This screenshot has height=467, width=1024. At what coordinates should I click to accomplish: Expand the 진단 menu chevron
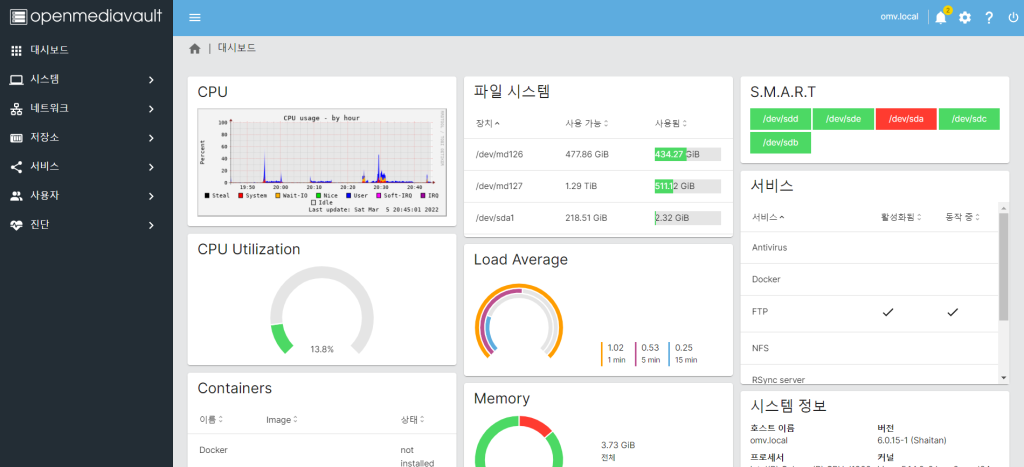pyautogui.click(x=151, y=225)
